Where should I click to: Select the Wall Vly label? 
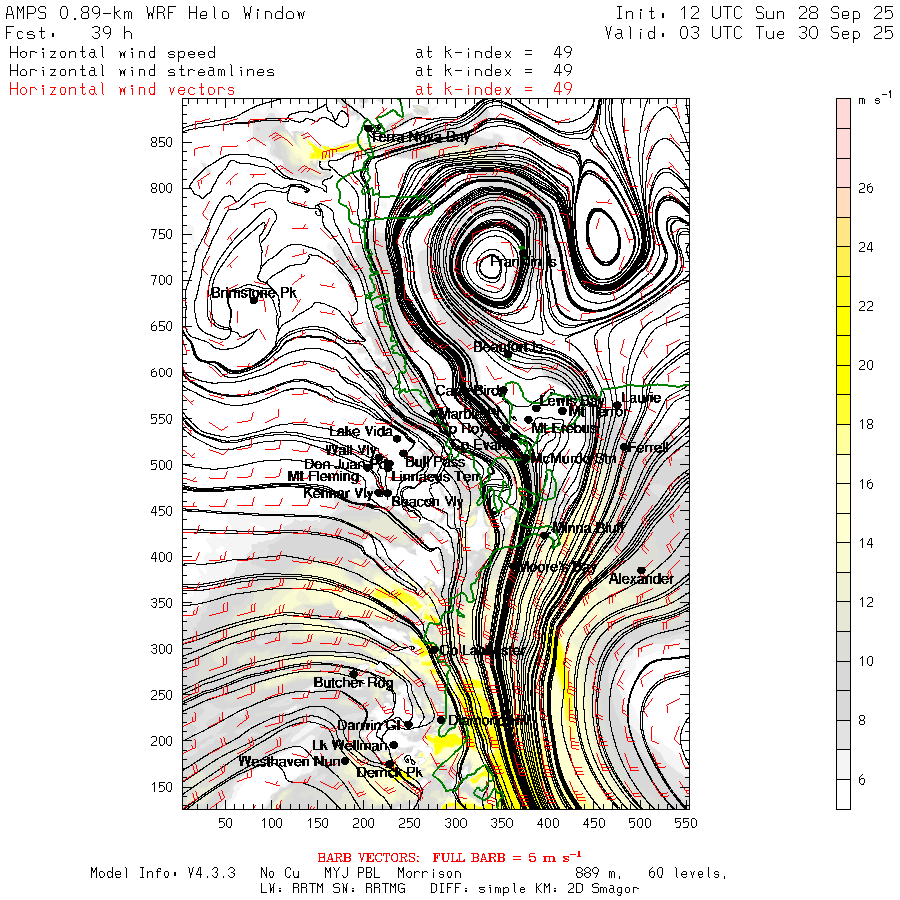click(x=352, y=449)
